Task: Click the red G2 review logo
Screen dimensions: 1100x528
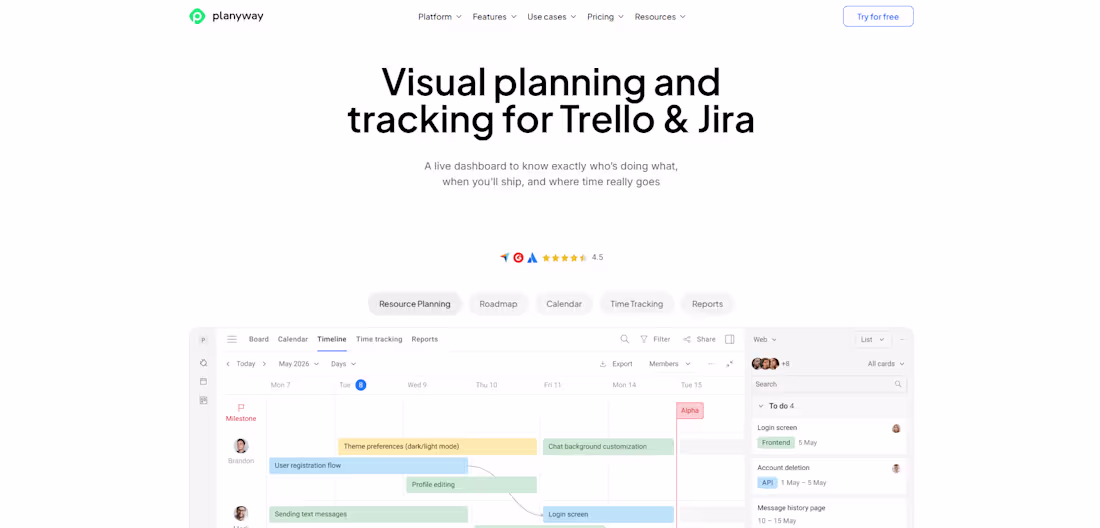Action: [518, 257]
